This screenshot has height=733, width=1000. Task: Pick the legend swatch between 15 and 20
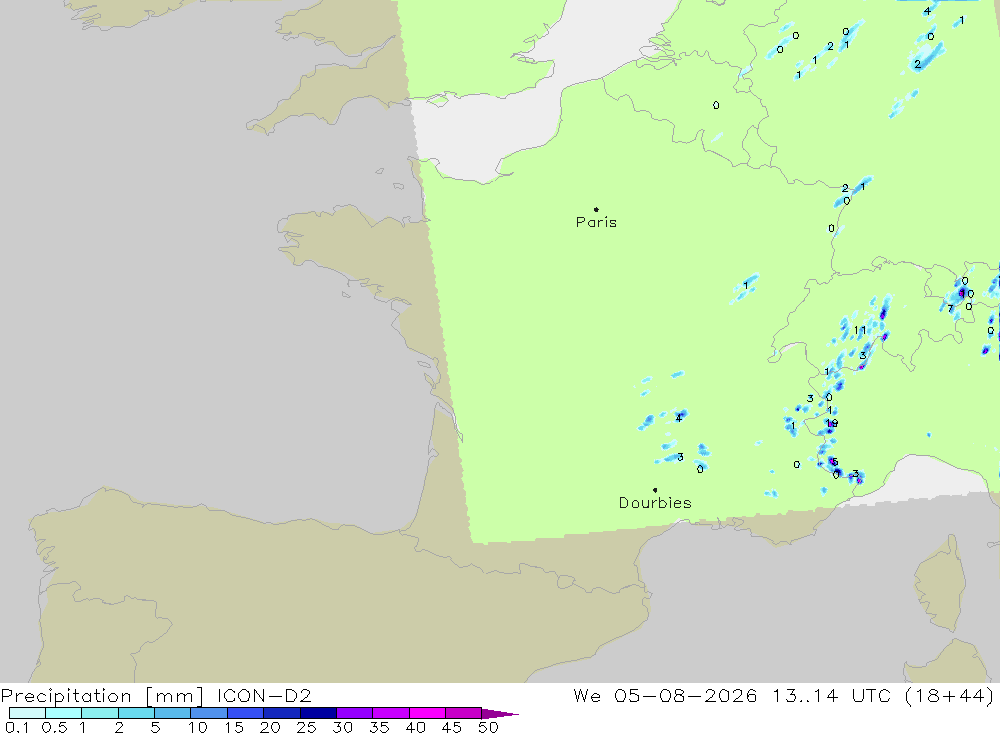point(246,713)
